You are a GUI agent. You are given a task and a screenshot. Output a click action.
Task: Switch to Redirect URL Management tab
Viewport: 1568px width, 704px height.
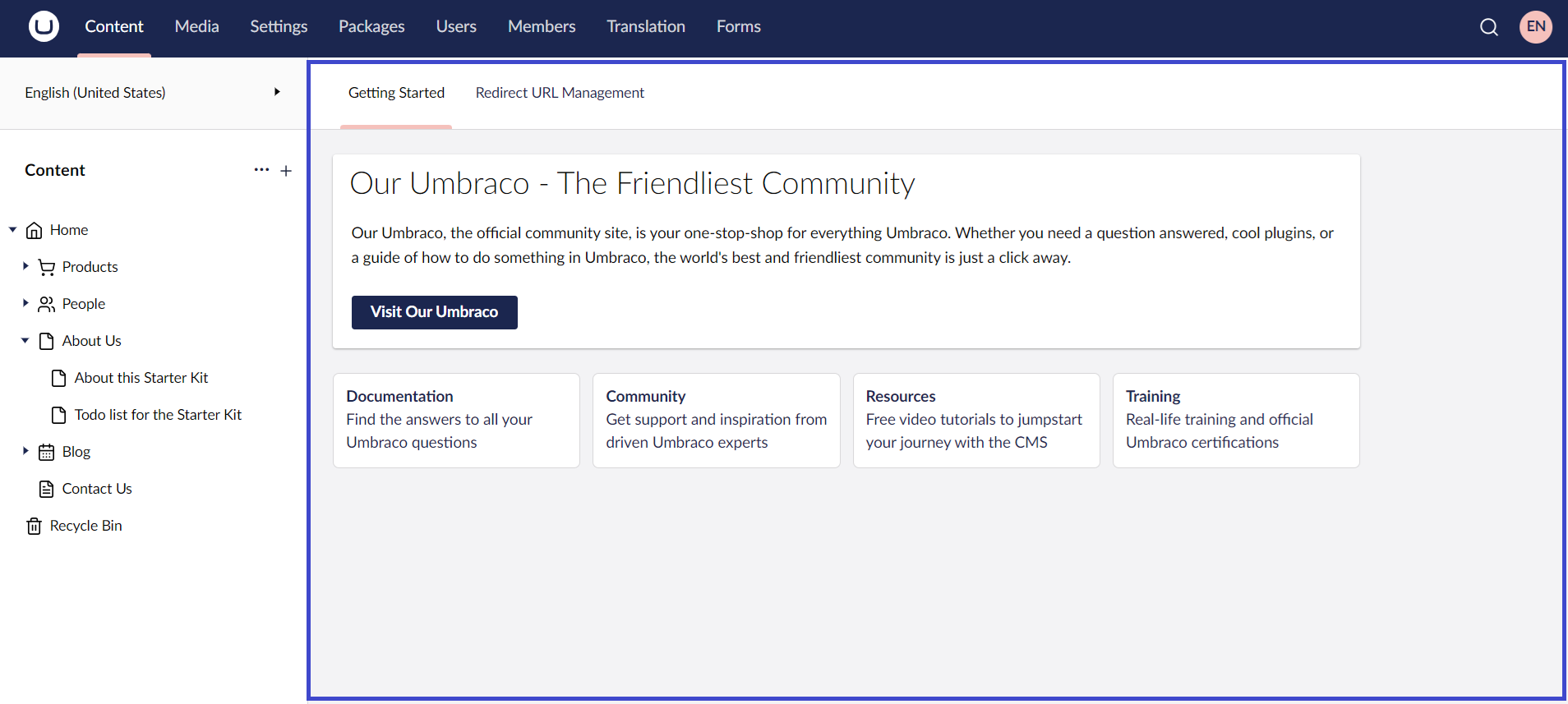click(x=560, y=93)
